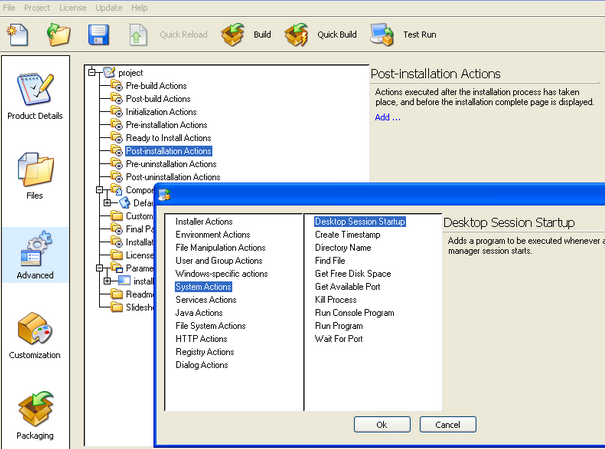605x449 pixels.
Task: Select Desktop Session Startup action
Action: (x=360, y=221)
